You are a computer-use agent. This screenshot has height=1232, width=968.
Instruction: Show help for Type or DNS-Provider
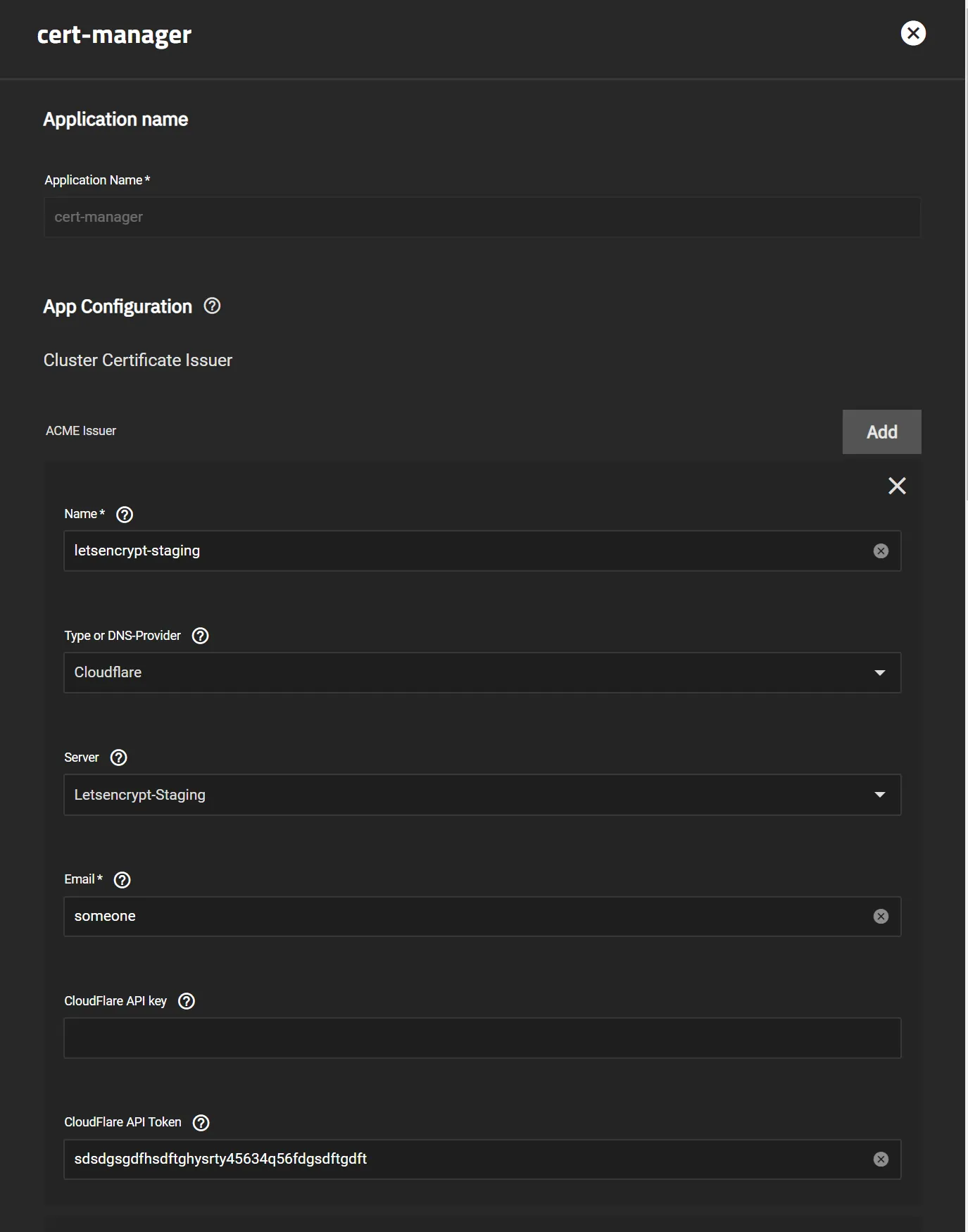[x=201, y=636]
